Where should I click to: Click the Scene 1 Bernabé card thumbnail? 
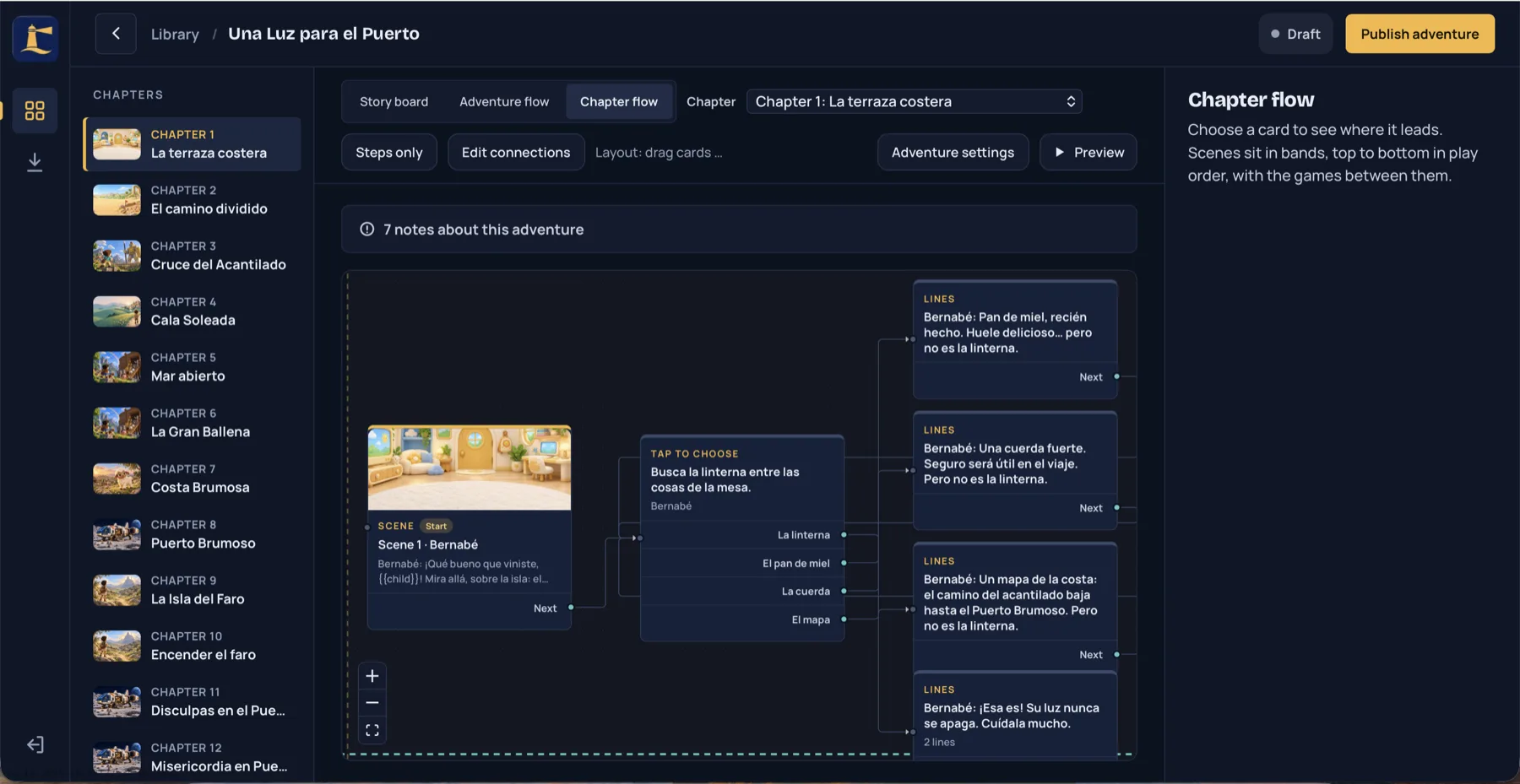[470, 468]
